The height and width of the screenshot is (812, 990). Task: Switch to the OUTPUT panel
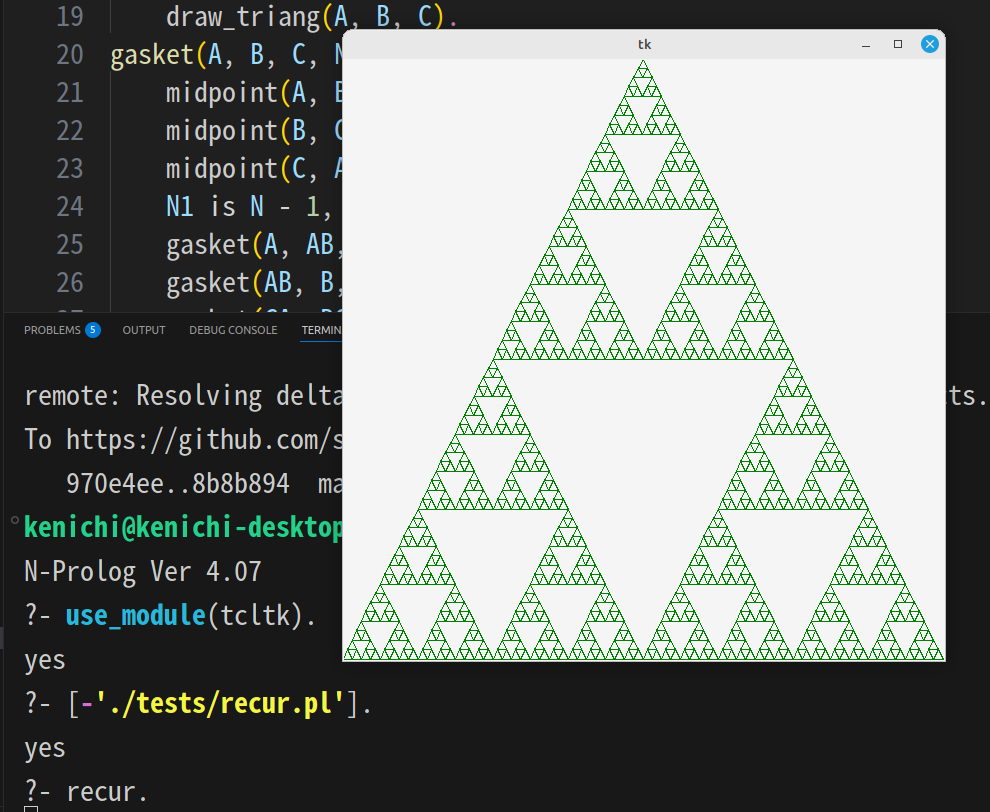tap(143, 329)
